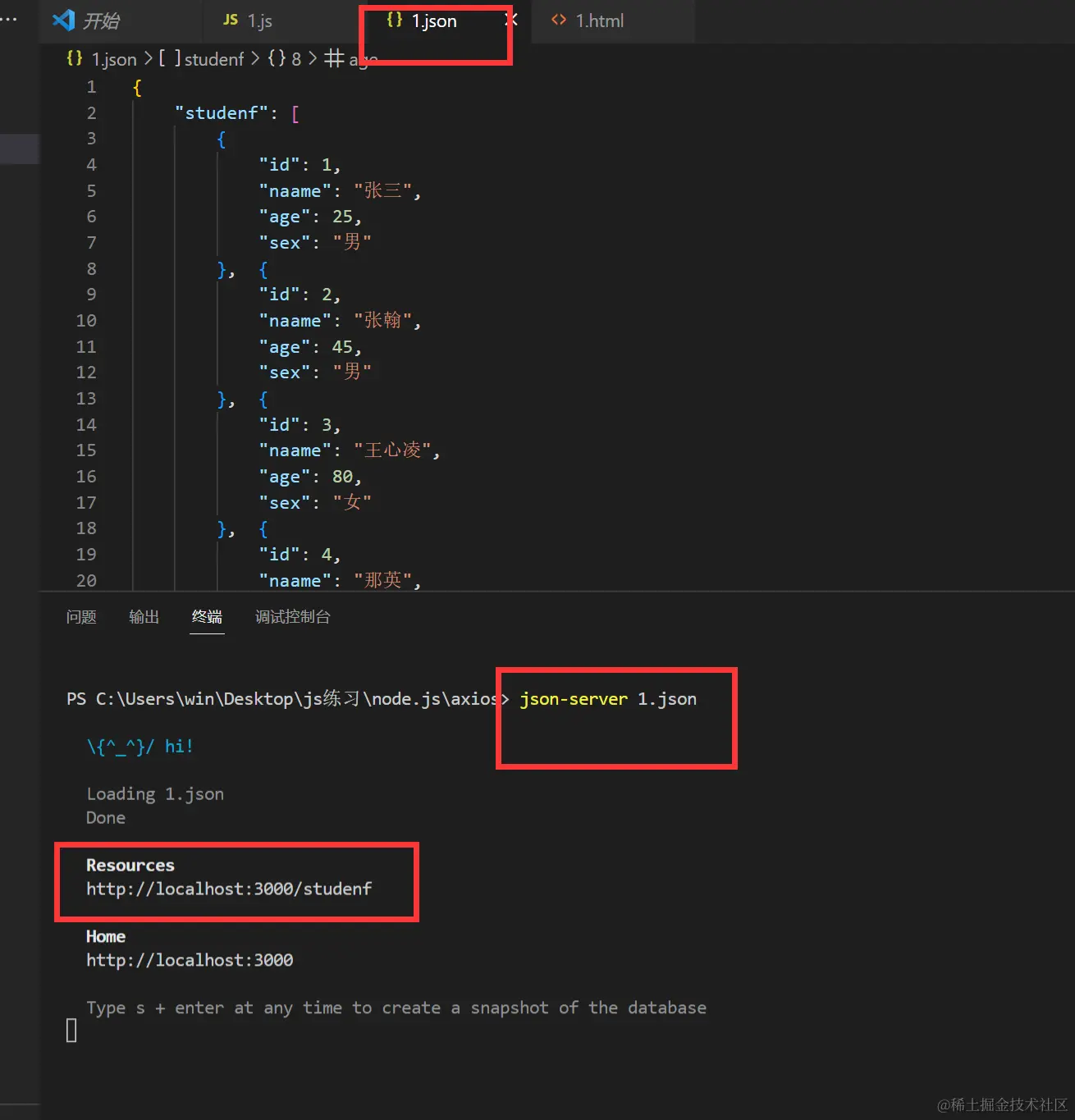Click the studenf array bracket icon in breadcrumbs
Viewport: 1075px width, 1120px height.
(170, 59)
